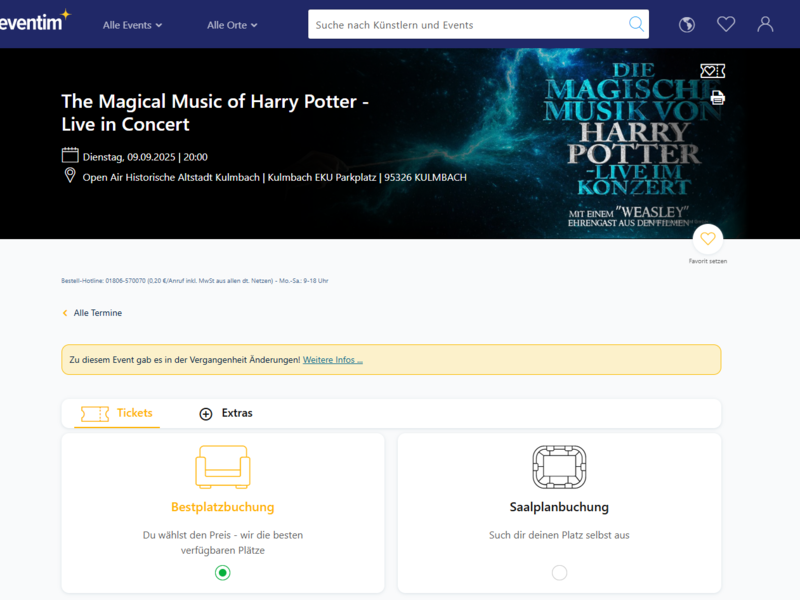Click 'Such dir deinen Platz selbst aus' text

559,535
